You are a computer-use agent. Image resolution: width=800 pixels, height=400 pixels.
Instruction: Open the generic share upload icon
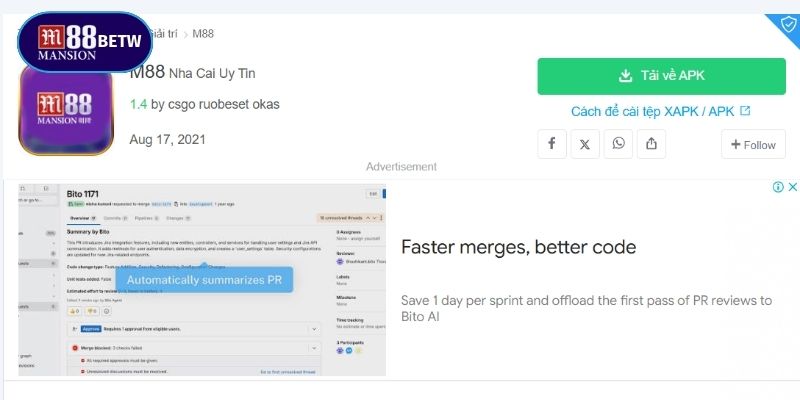click(651, 144)
